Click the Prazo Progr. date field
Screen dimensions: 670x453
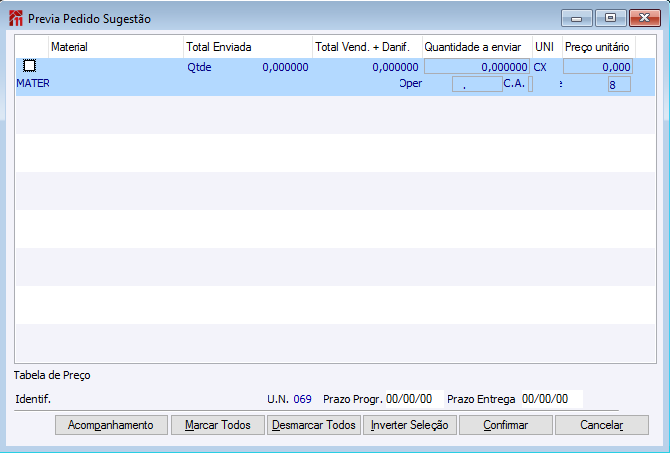(414, 399)
